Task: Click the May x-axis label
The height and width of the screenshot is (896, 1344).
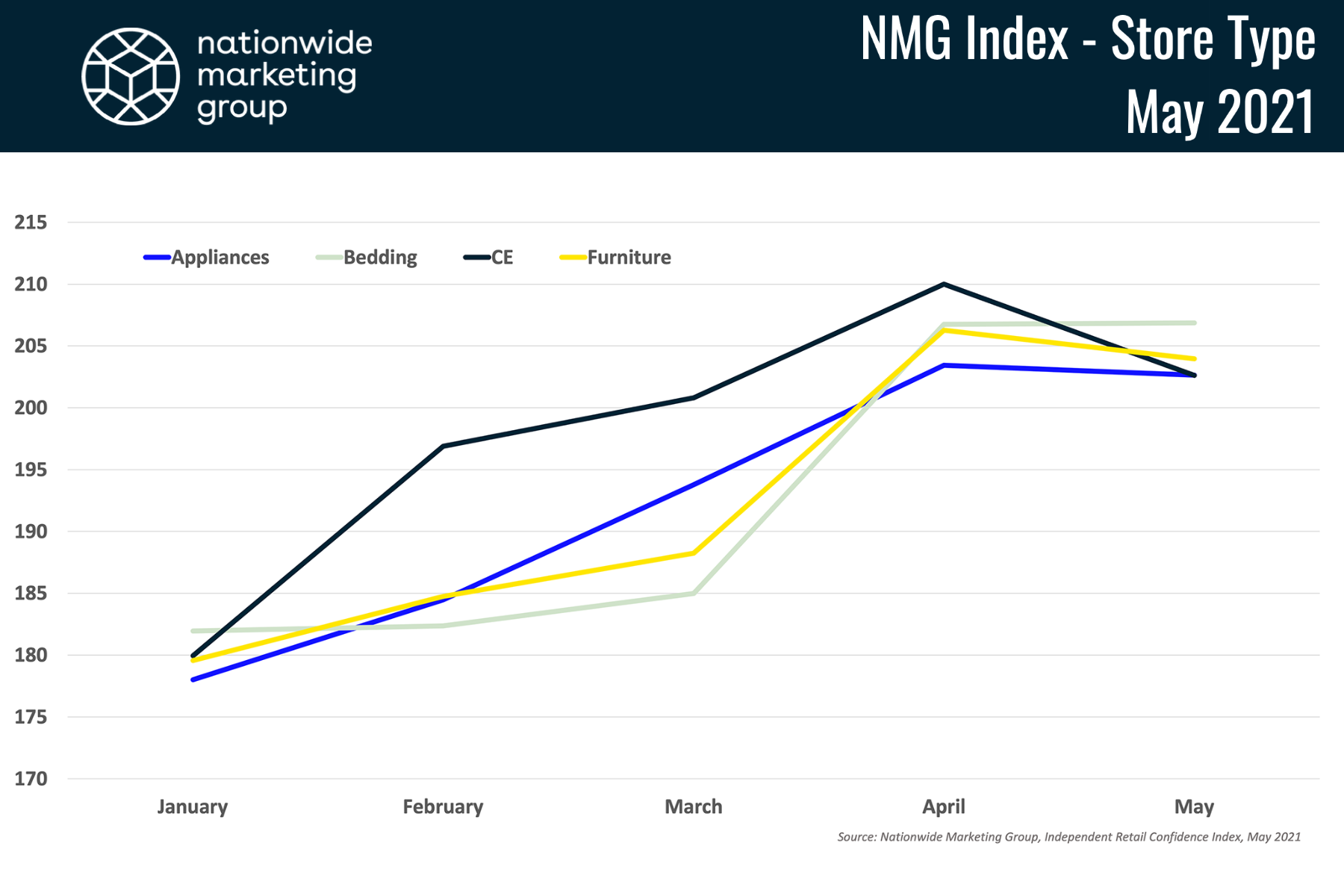Action: [1194, 807]
